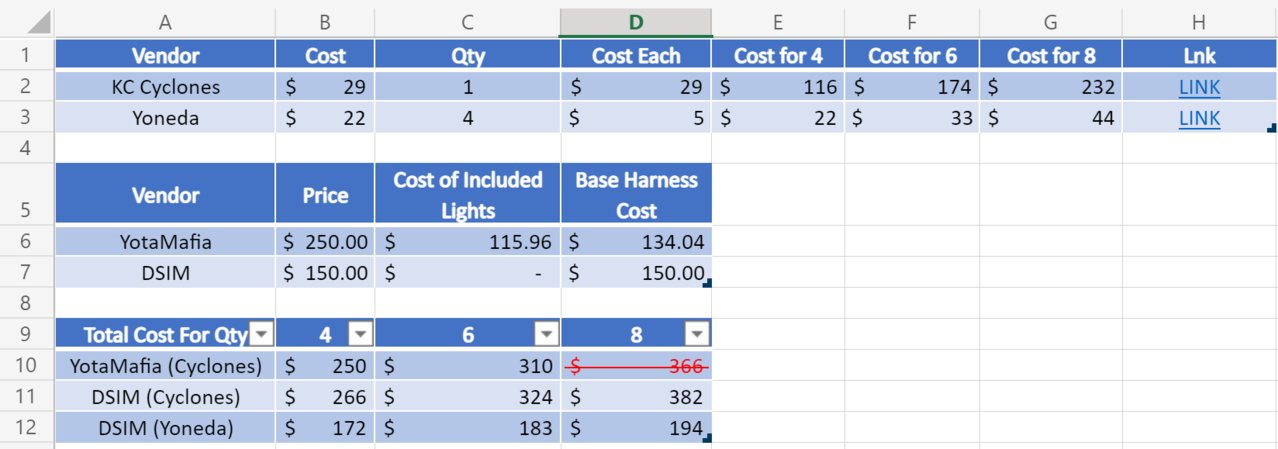Select the YotaMafia cell in row 6
This screenshot has width=1278, height=449.
pyautogui.click(x=165, y=241)
